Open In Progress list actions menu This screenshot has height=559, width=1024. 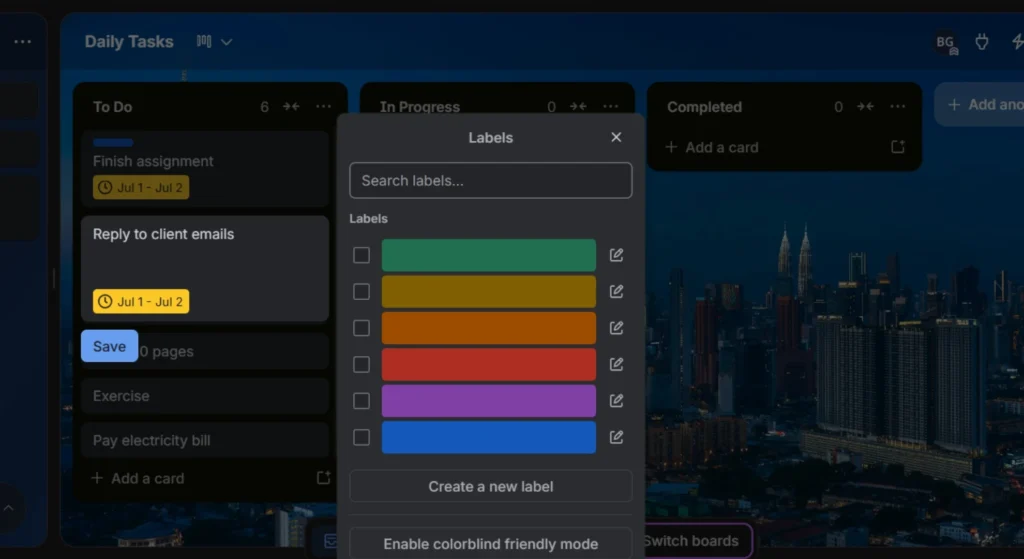click(611, 106)
